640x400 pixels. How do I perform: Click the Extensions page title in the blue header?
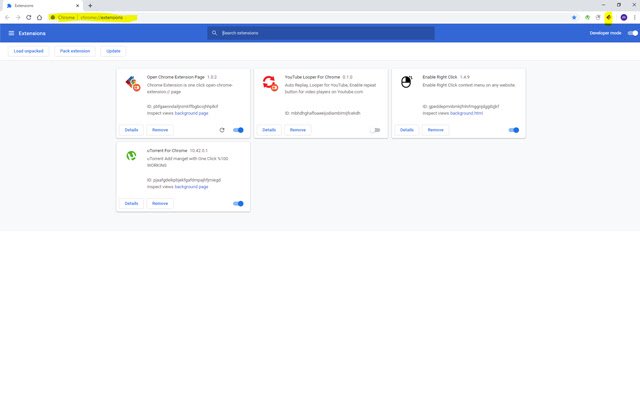32,33
